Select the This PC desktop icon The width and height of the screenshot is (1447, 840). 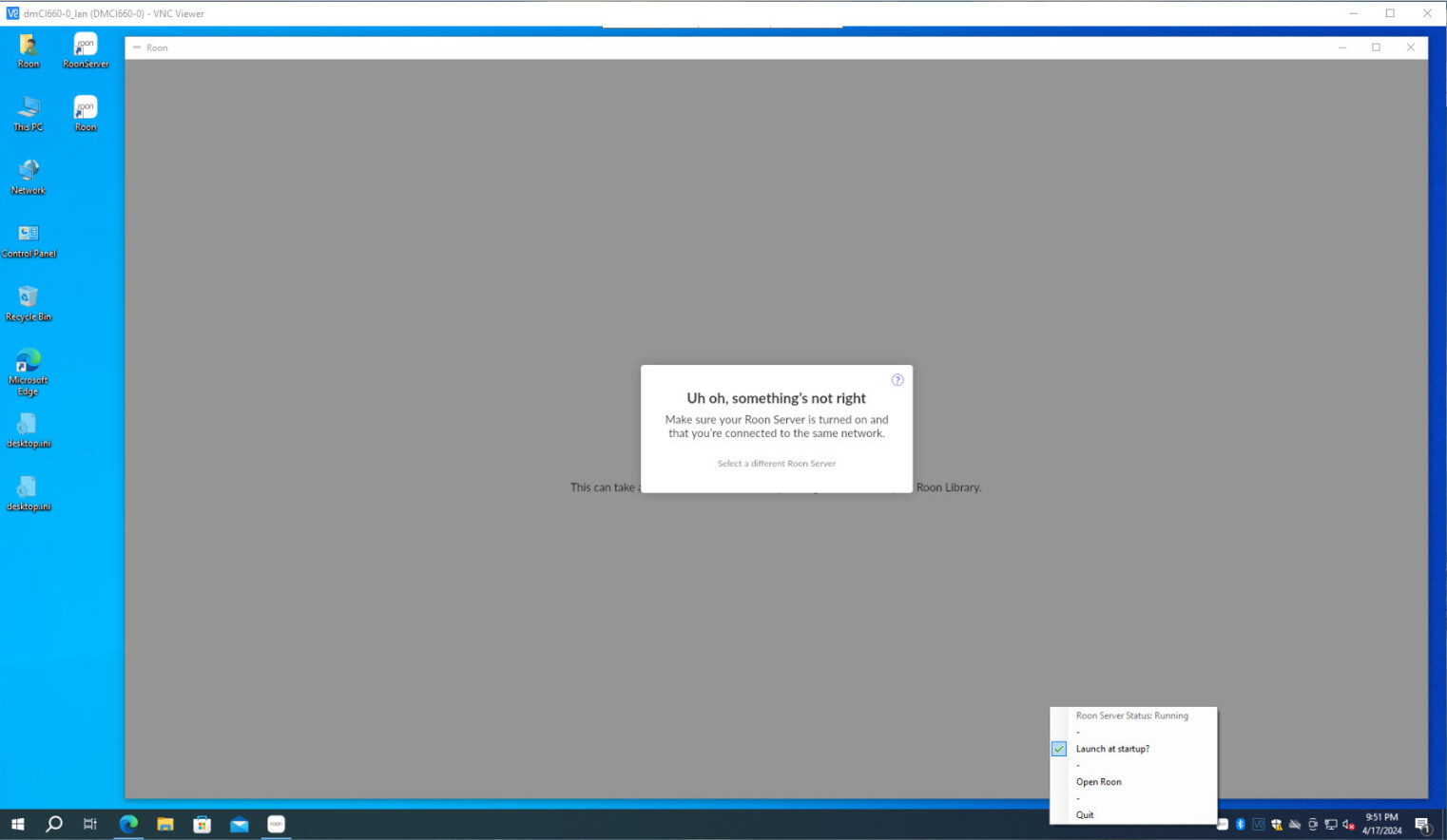tap(29, 113)
